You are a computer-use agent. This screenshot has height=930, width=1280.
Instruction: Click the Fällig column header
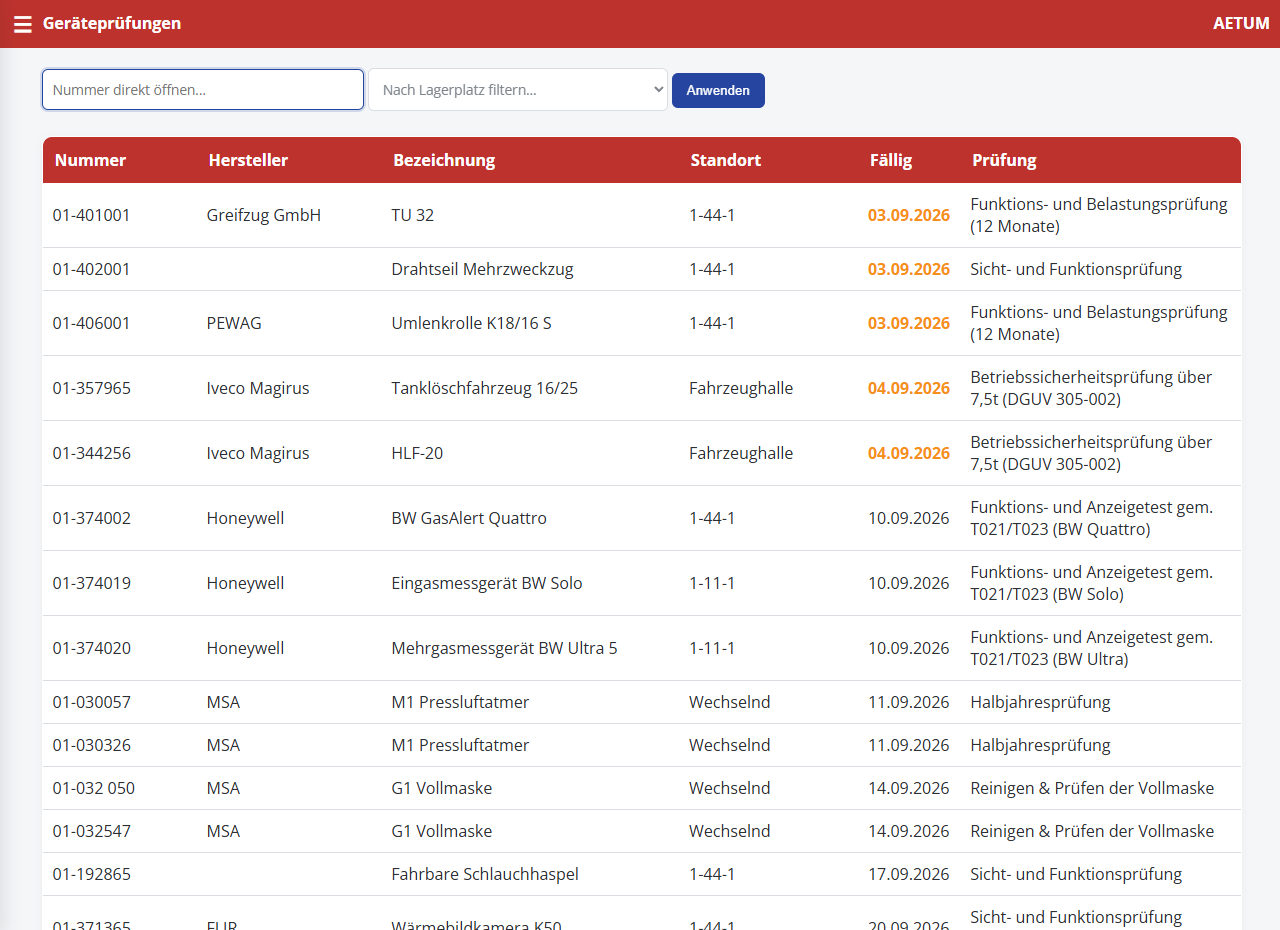pos(891,160)
